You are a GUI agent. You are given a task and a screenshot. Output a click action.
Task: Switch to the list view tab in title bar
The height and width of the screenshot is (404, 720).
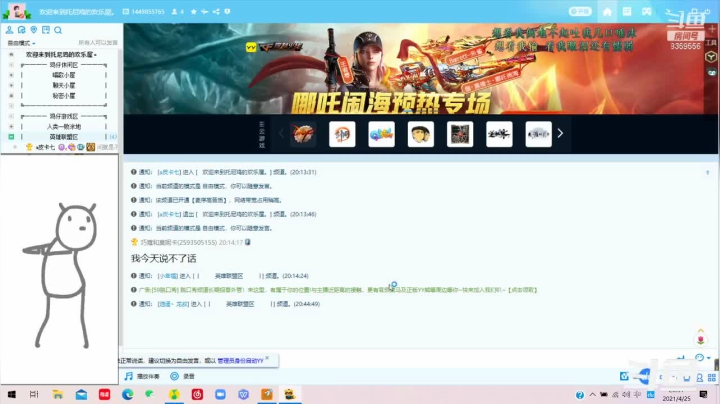[627, 11]
